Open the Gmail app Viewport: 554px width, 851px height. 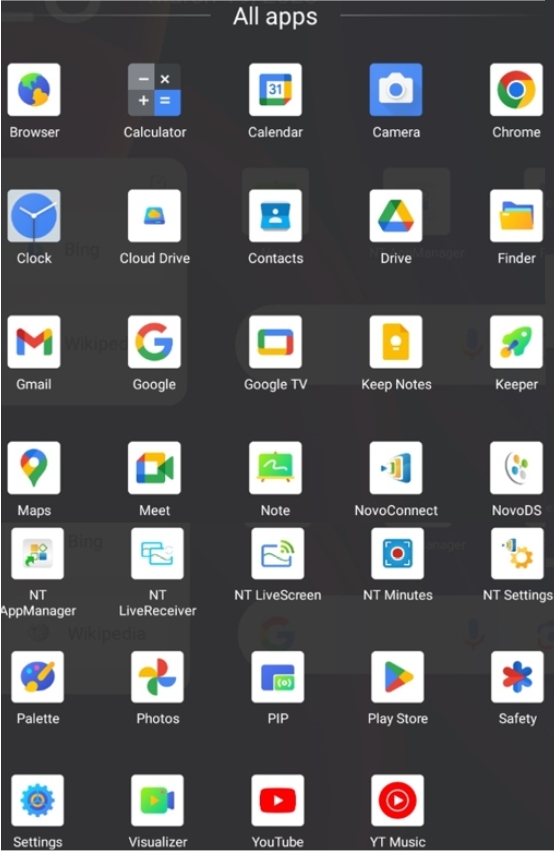(34, 342)
